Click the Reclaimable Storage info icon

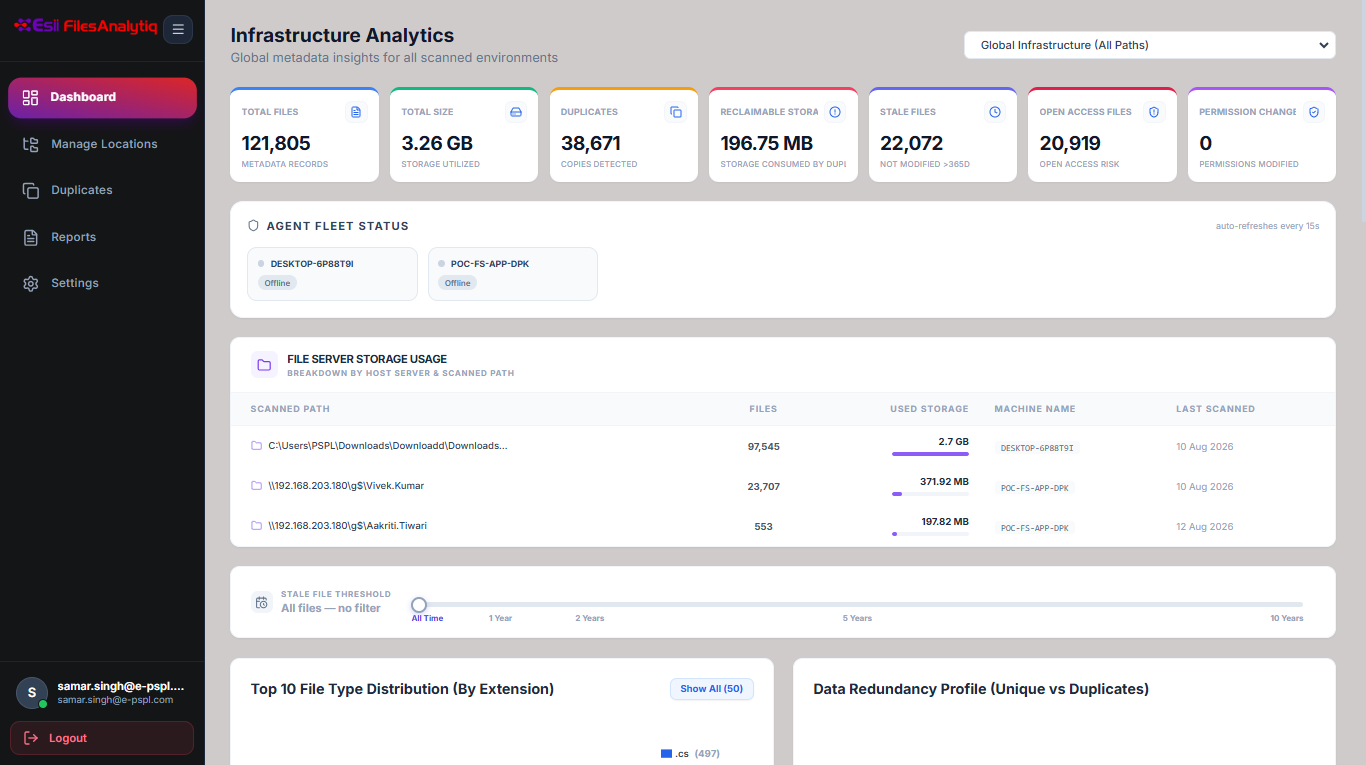835,112
